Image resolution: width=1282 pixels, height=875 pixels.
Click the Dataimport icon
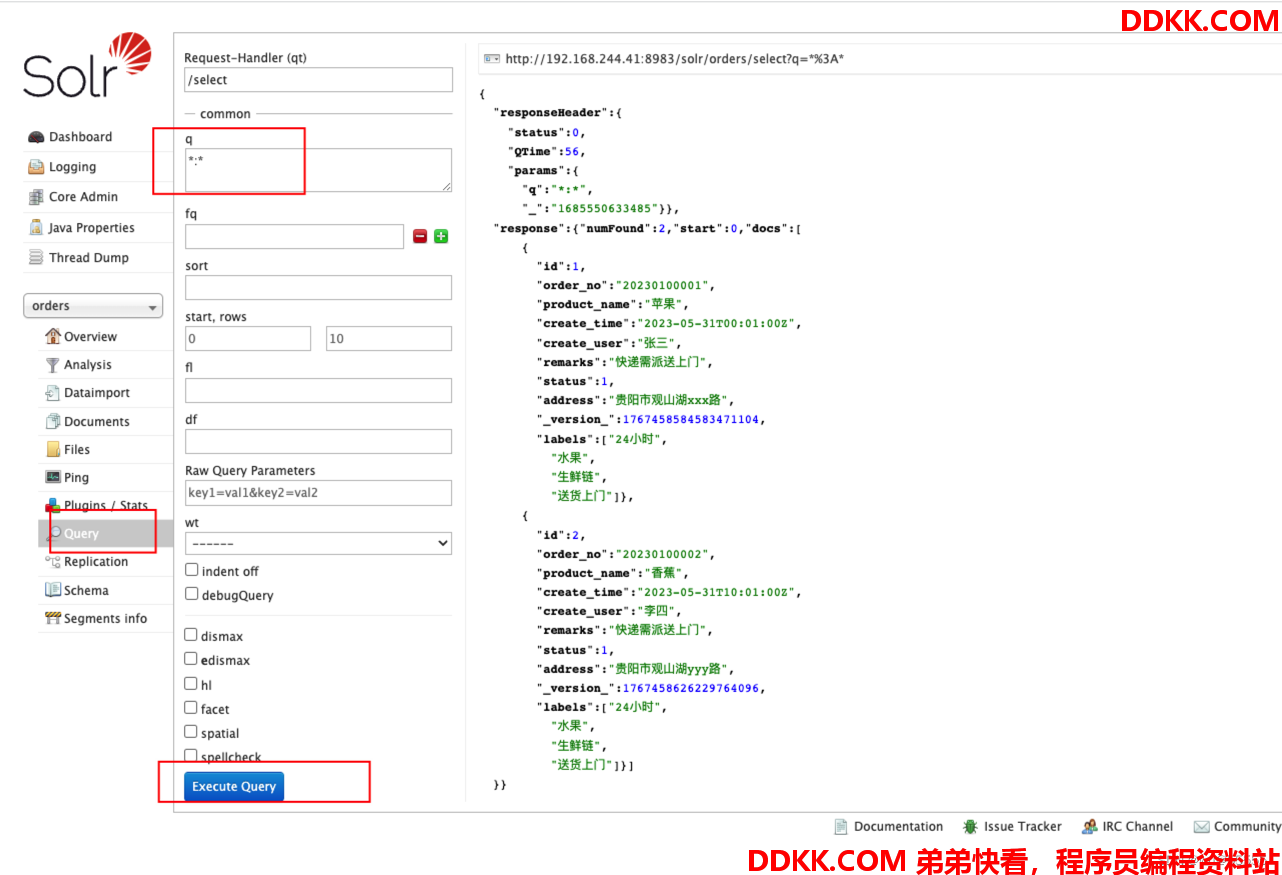(x=53, y=393)
